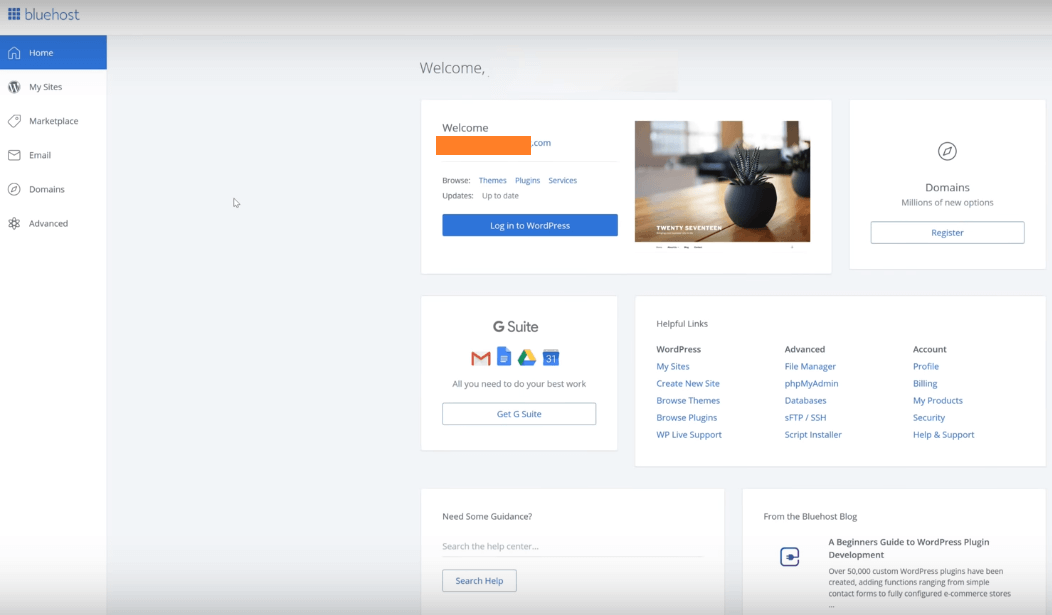The height and width of the screenshot is (615, 1052).
Task: Open the File Manager link
Action: pyautogui.click(x=810, y=366)
